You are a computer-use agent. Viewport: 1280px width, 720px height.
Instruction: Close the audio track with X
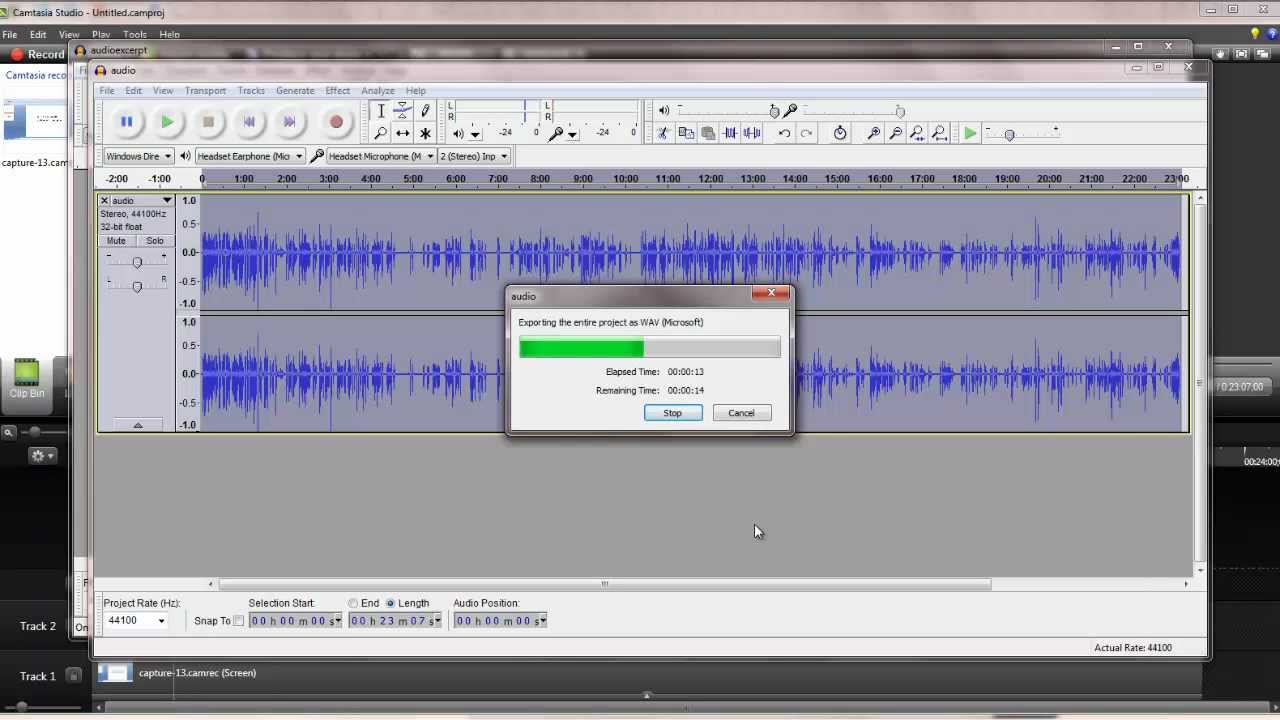pos(104,201)
